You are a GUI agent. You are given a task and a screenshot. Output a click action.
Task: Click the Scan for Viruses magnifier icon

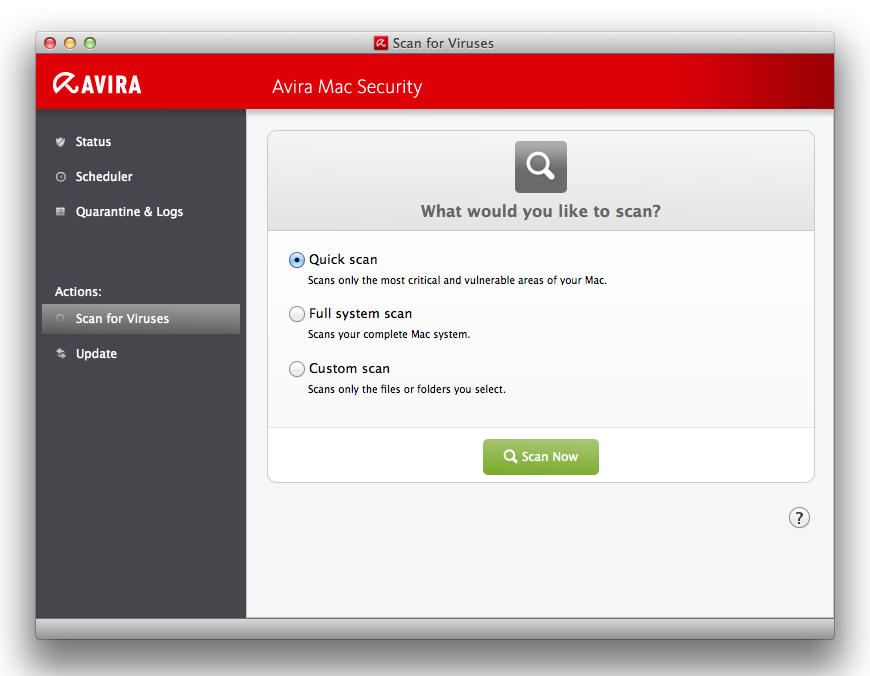tap(60, 318)
